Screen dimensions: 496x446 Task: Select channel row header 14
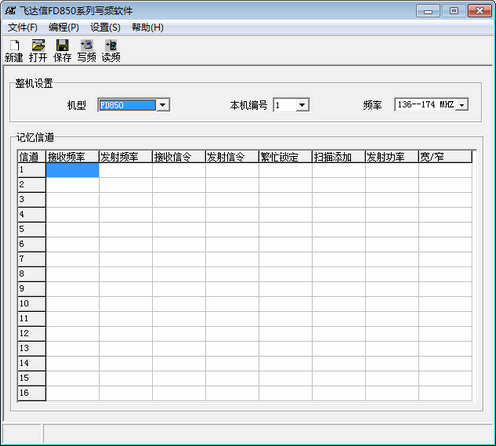(x=32, y=363)
